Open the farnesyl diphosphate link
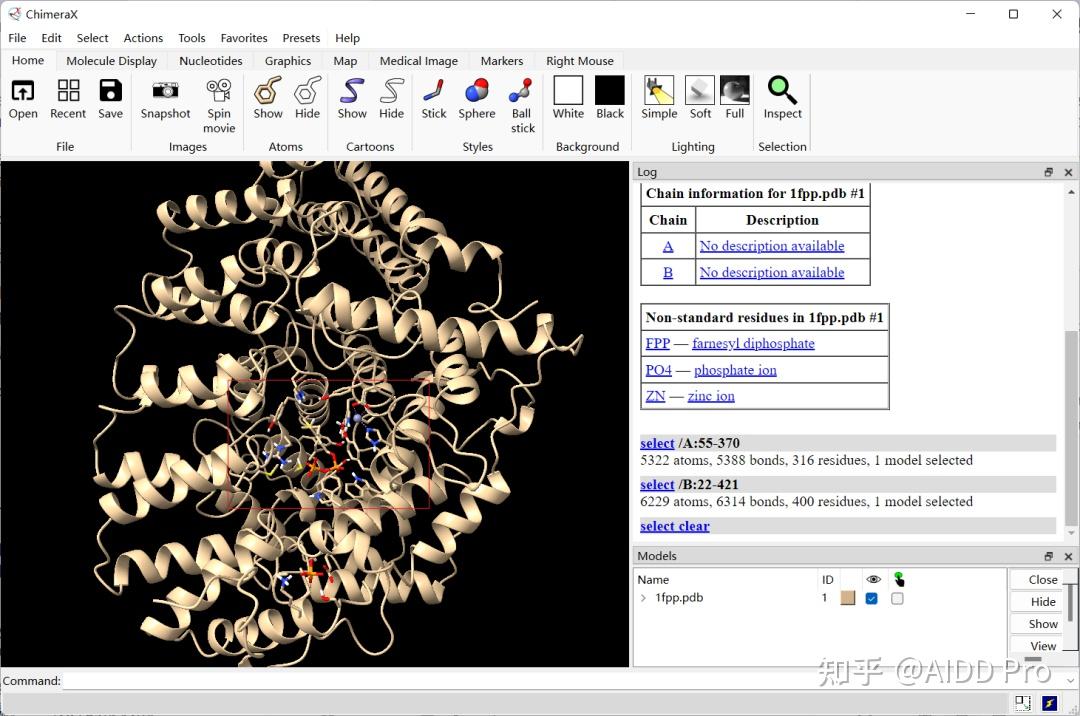The image size is (1080, 716). 753,344
